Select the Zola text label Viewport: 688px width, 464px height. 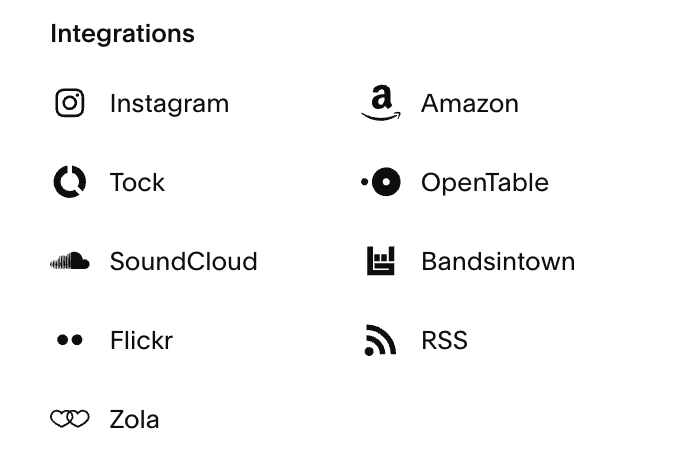(134, 419)
